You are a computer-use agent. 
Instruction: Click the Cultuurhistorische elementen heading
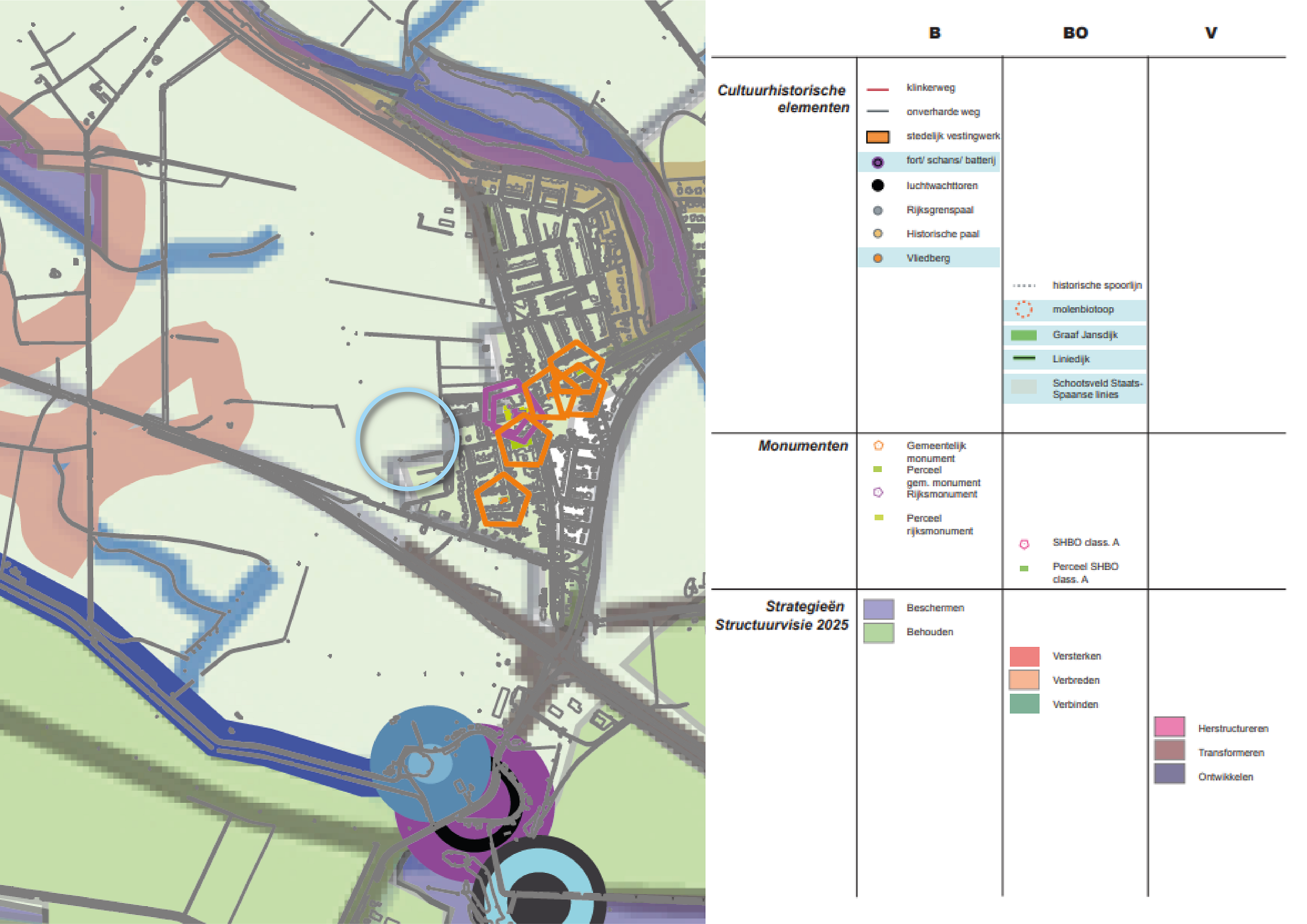(783, 99)
